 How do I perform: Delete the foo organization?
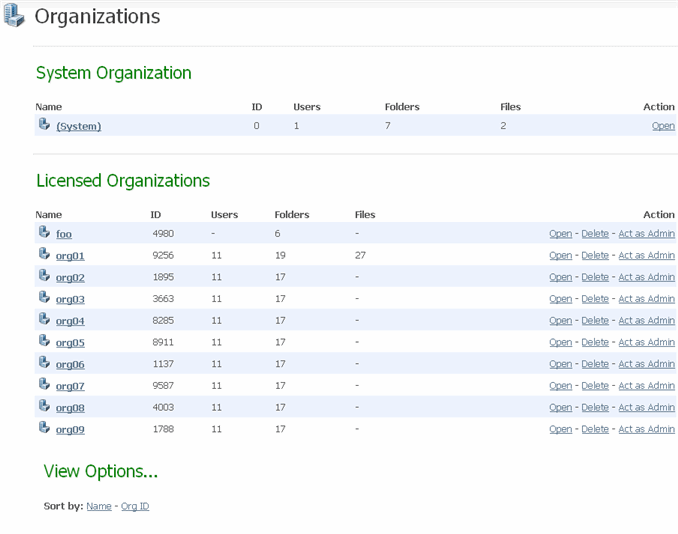pyautogui.click(x=595, y=234)
